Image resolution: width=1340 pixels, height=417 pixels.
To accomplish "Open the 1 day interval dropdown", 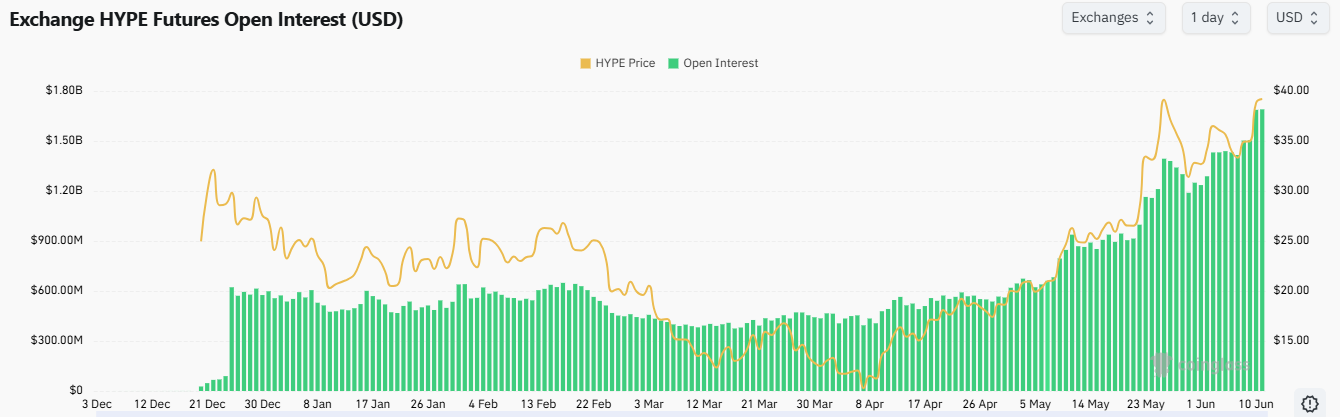I will 1215,18.
